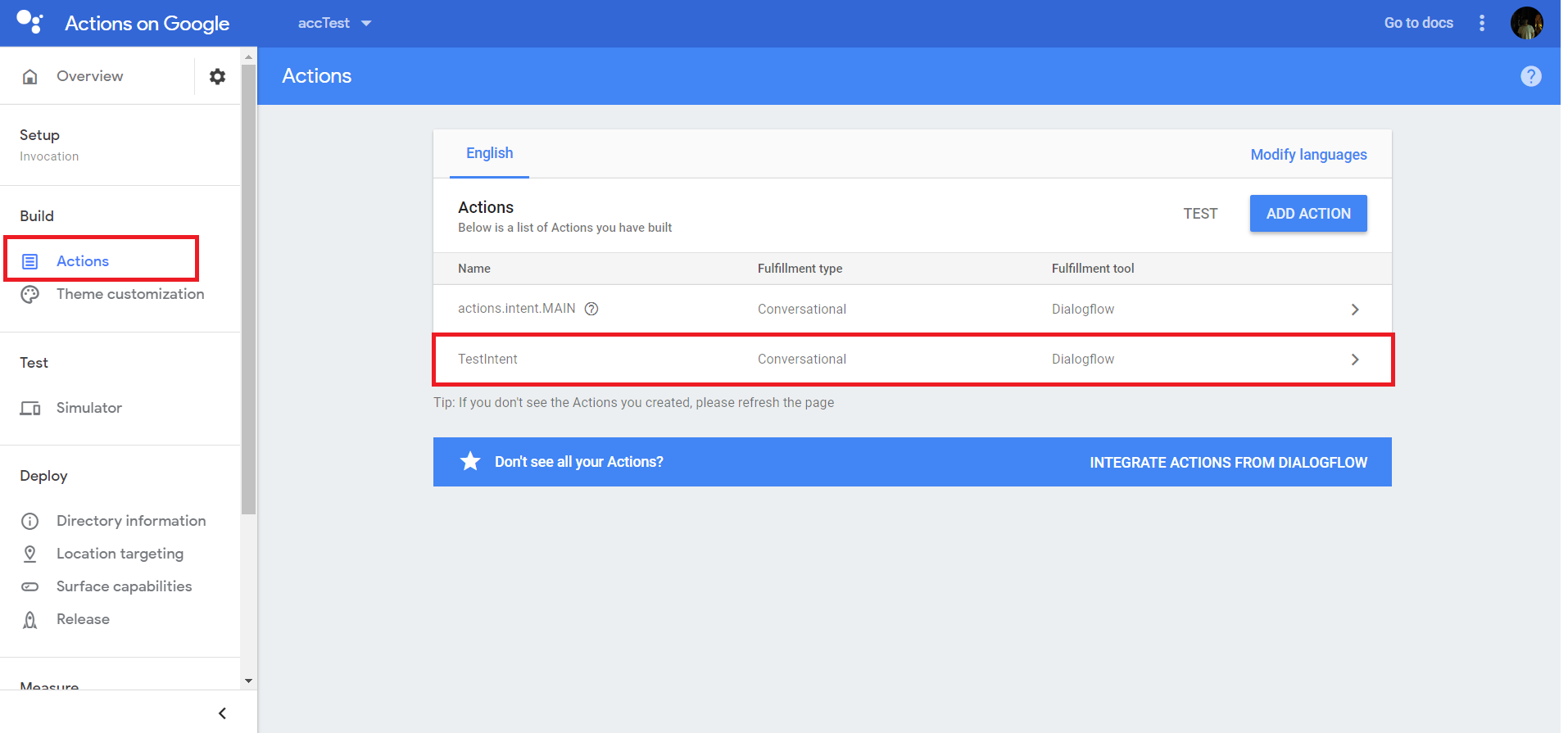
Task: Open the help question mark icon in header
Action: tap(1531, 76)
